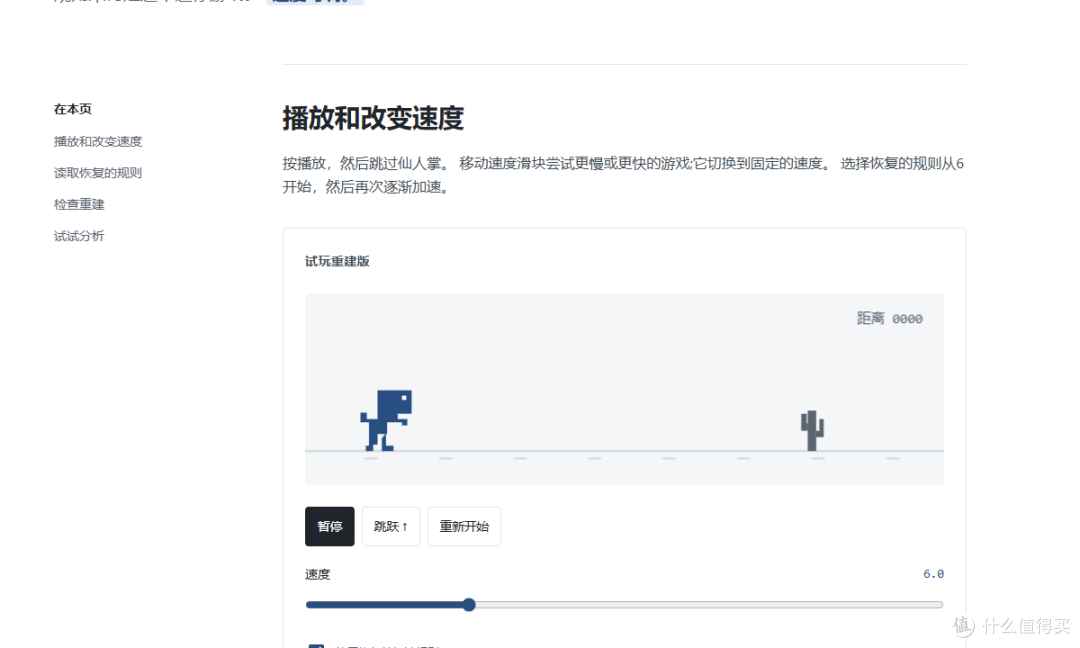Click the 速度 slider label
The height and width of the screenshot is (648, 1080).
(x=318, y=574)
